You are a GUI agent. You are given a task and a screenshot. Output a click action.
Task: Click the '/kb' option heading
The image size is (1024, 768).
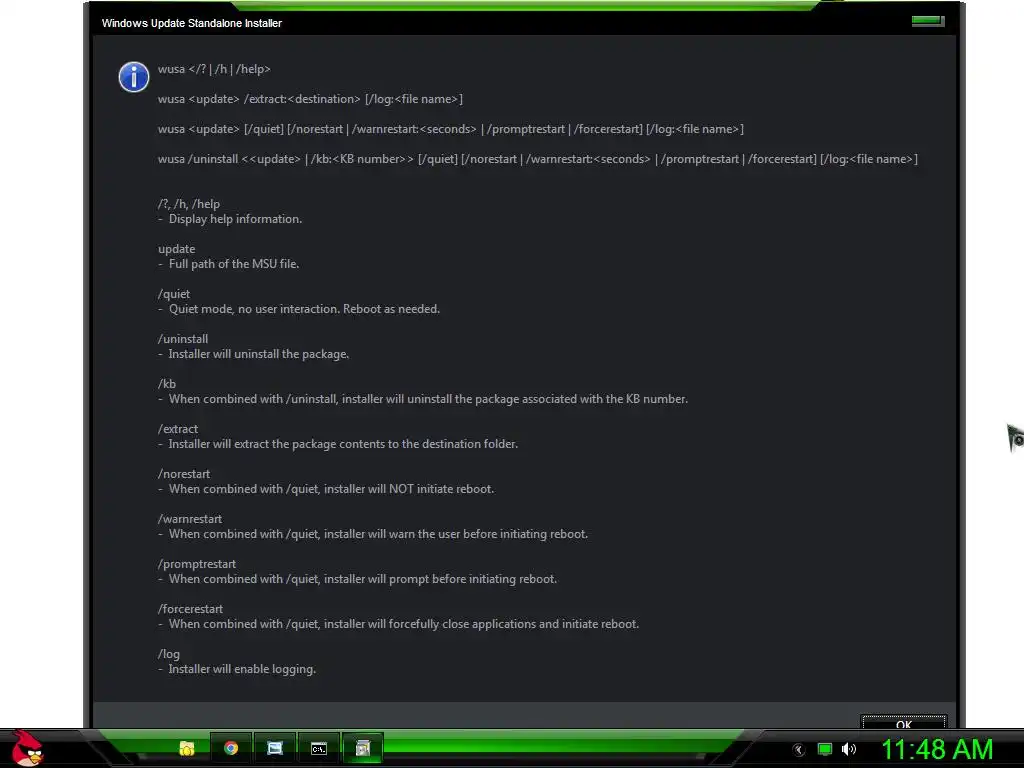click(x=167, y=384)
